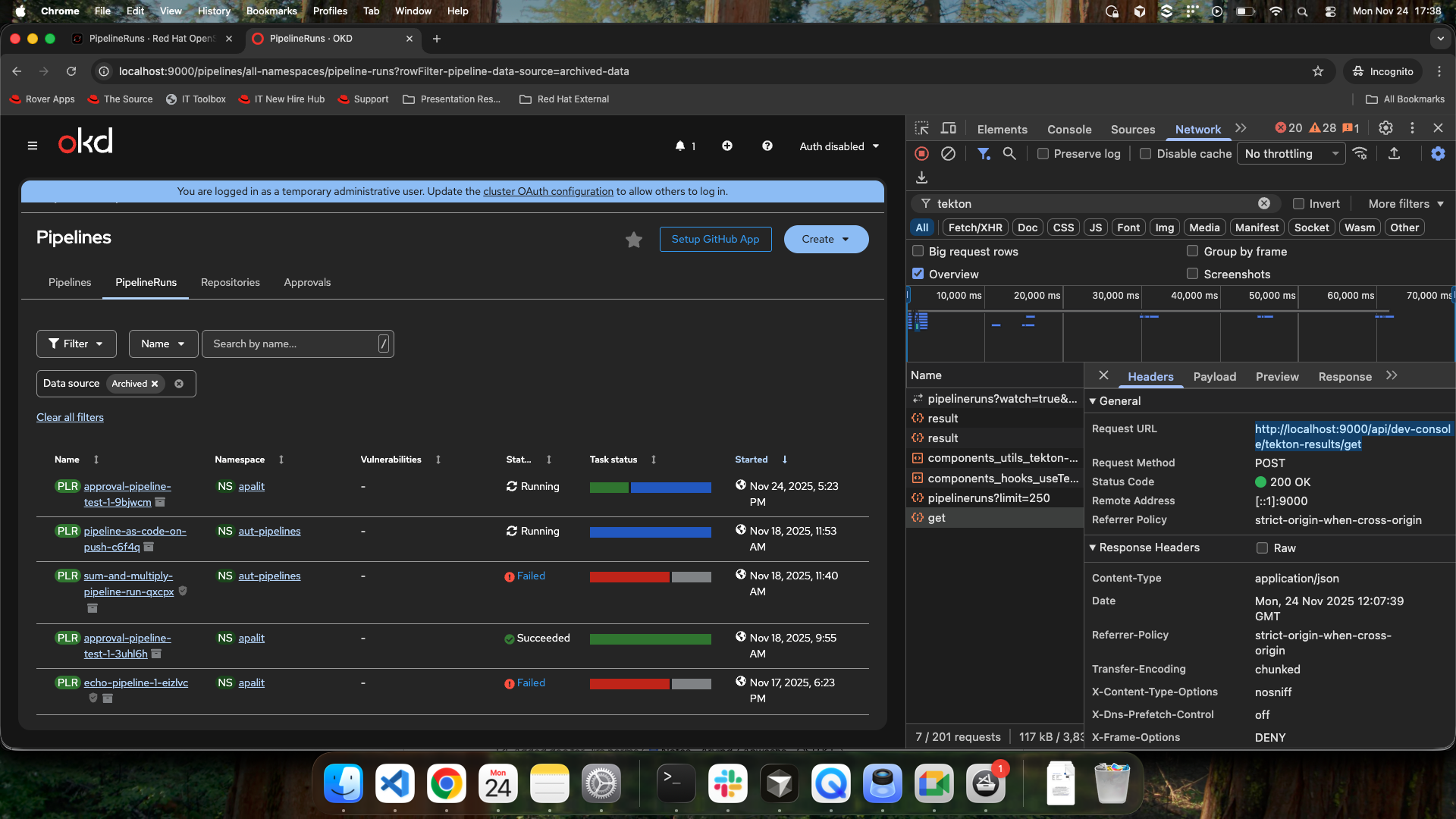
Task: Click the Setup GitHub App button
Action: 715,239
